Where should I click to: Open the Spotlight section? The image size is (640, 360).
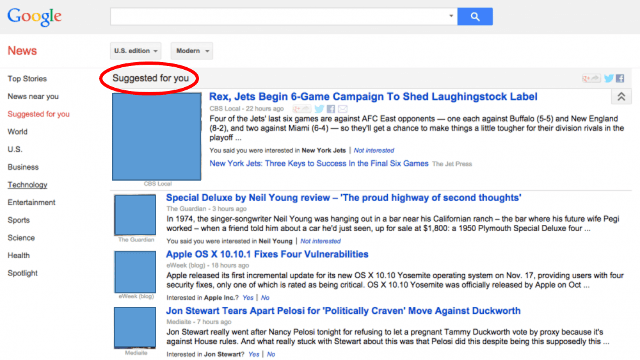tap(22, 273)
